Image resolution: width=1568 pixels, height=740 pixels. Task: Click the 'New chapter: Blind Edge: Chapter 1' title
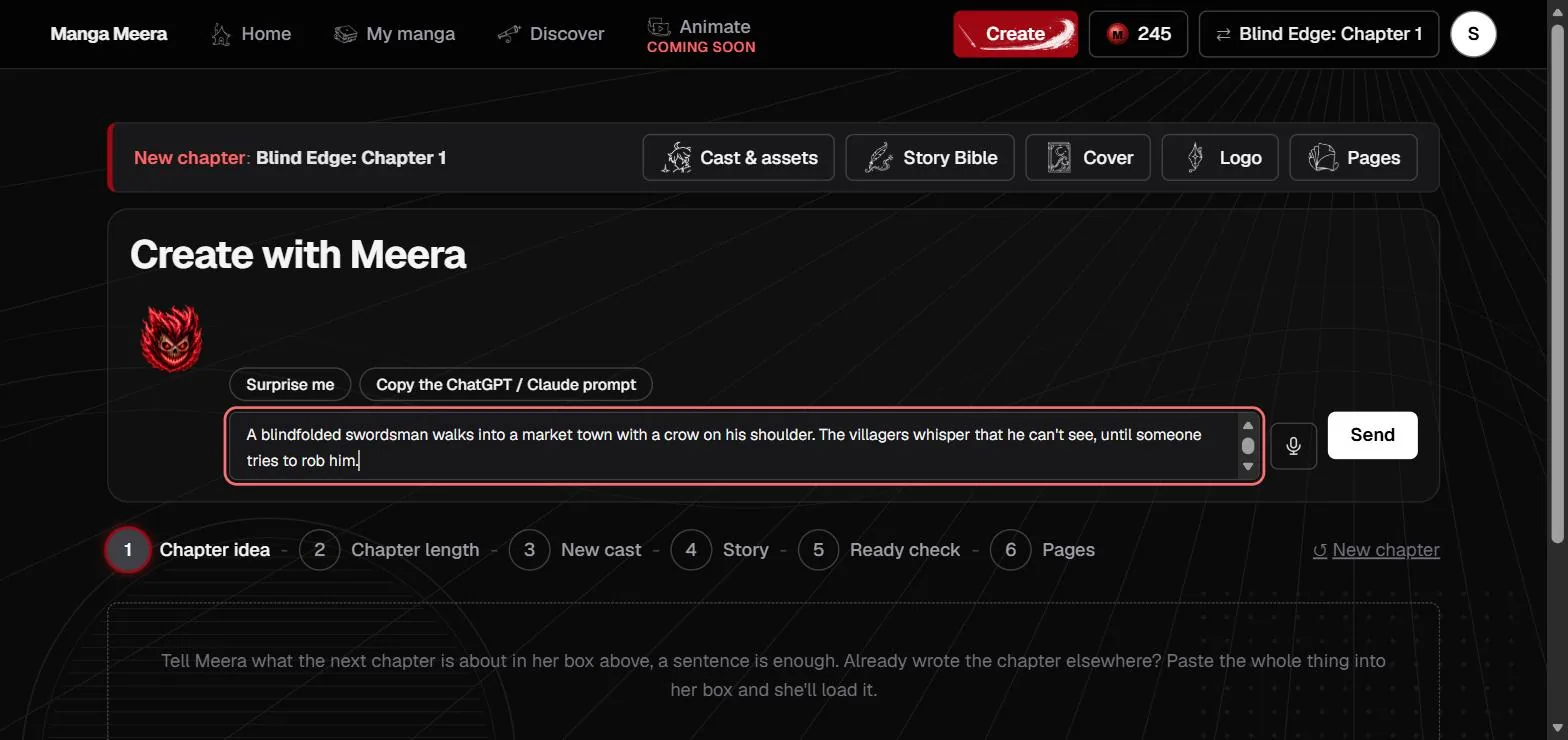pos(290,158)
